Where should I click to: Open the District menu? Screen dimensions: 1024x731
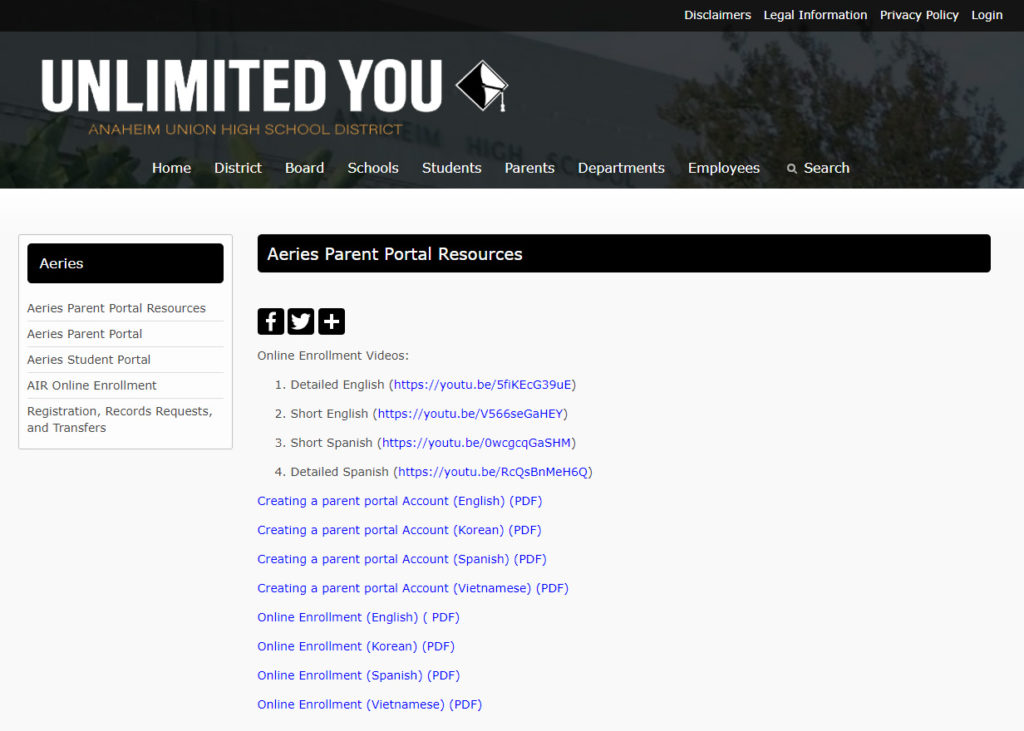(238, 168)
